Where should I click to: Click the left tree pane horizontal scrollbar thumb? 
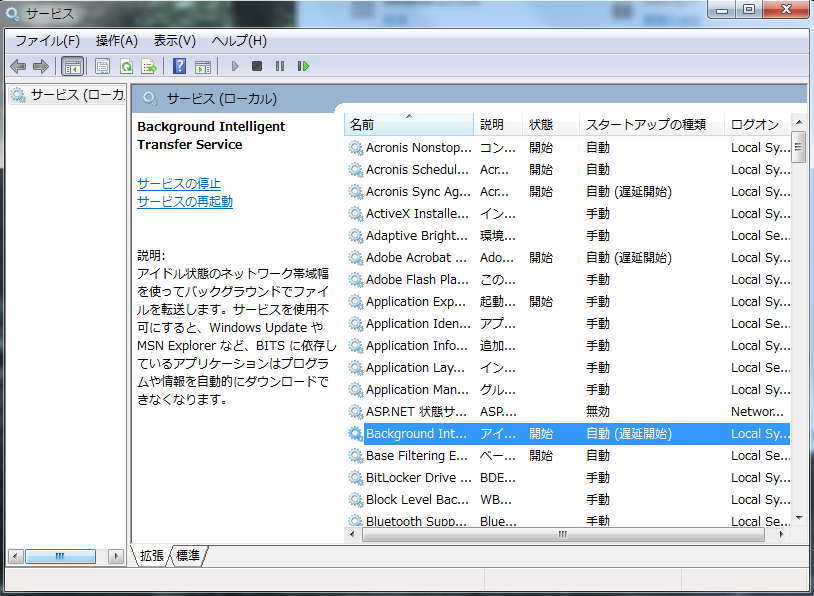coord(60,557)
